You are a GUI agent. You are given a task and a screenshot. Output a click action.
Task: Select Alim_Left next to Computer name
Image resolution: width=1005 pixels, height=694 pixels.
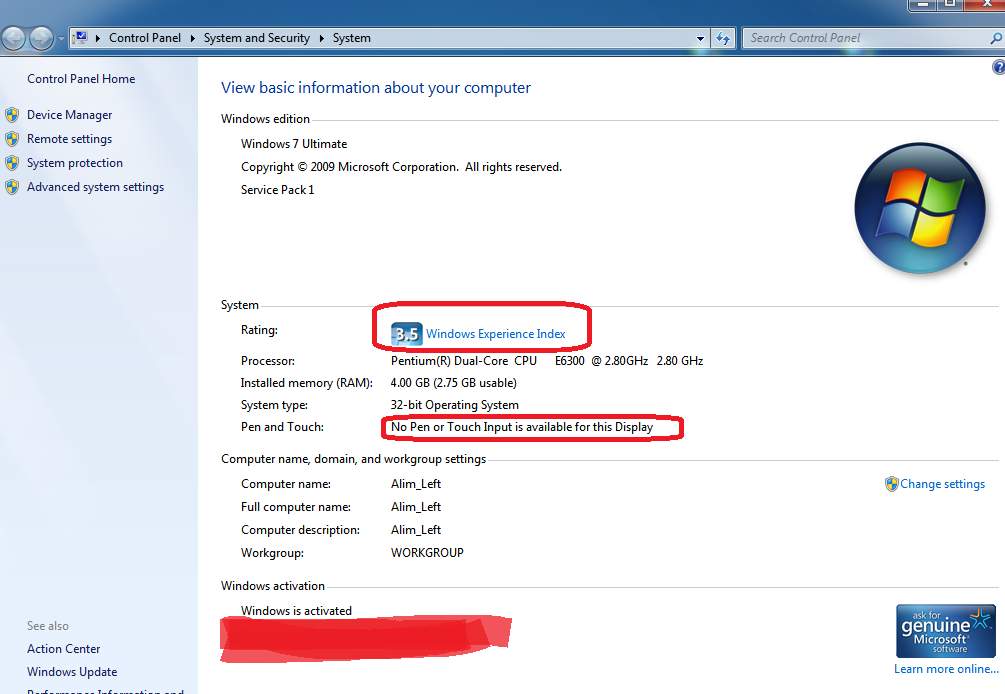pyautogui.click(x=416, y=484)
